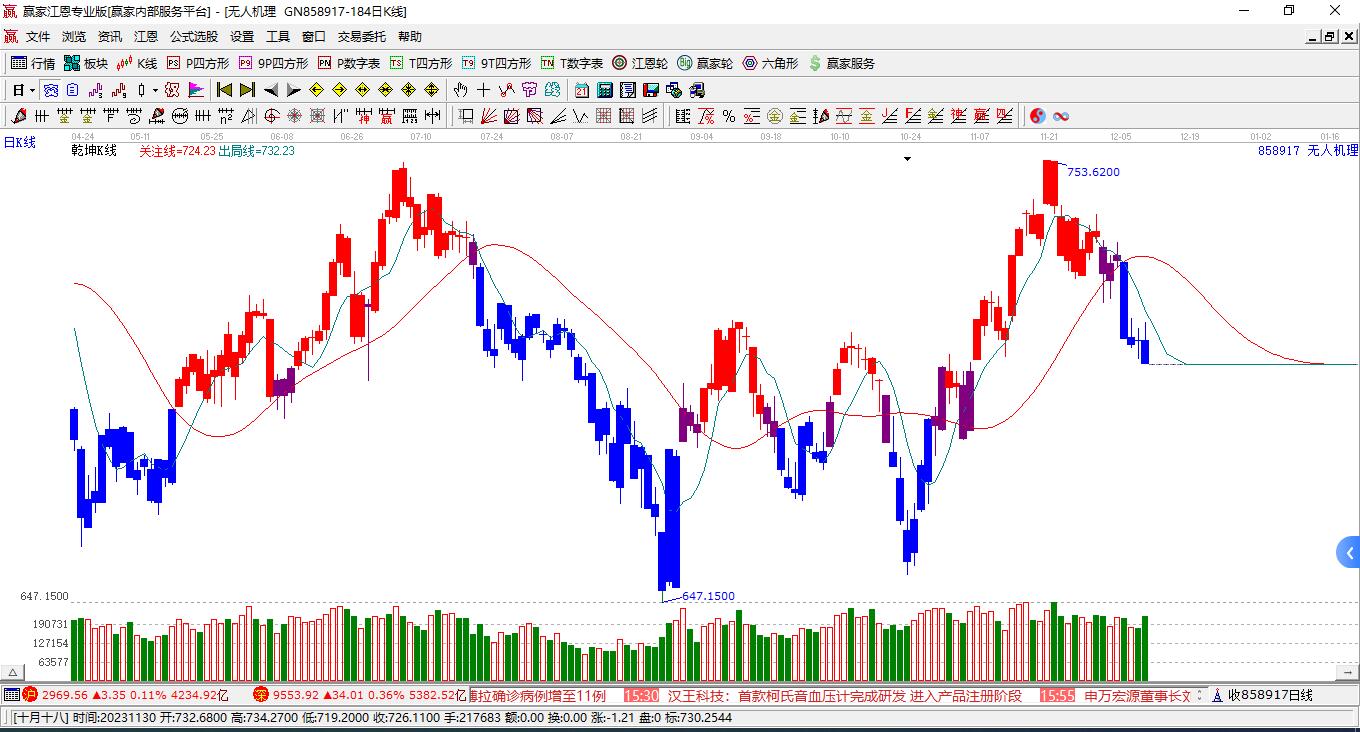Click the red-blue yin-yang icon
Screen dimensions: 1360x732
1038,116
